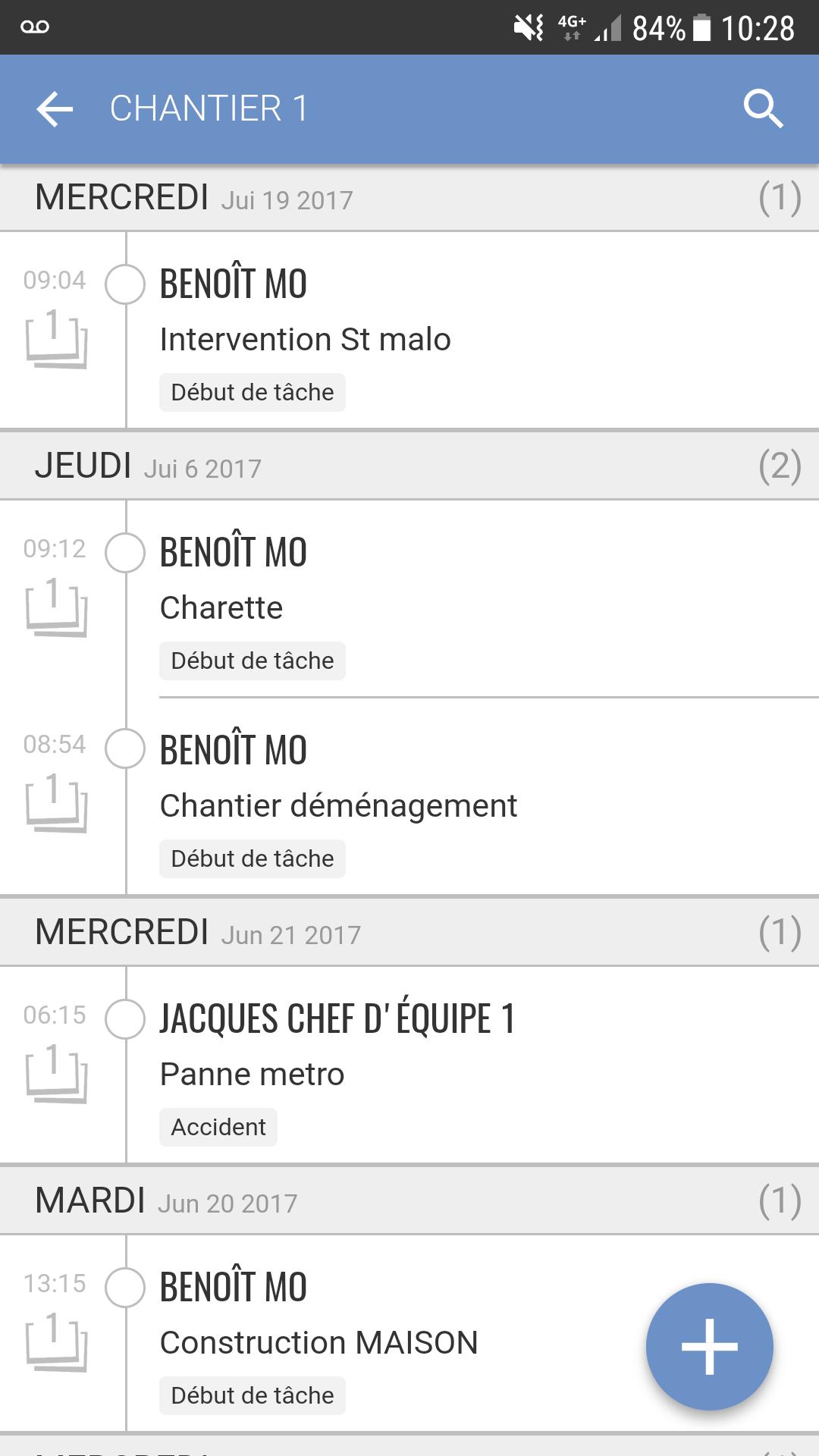Open the attachment icon beside Panne metro
The height and width of the screenshot is (1456, 819).
pyautogui.click(x=56, y=1073)
